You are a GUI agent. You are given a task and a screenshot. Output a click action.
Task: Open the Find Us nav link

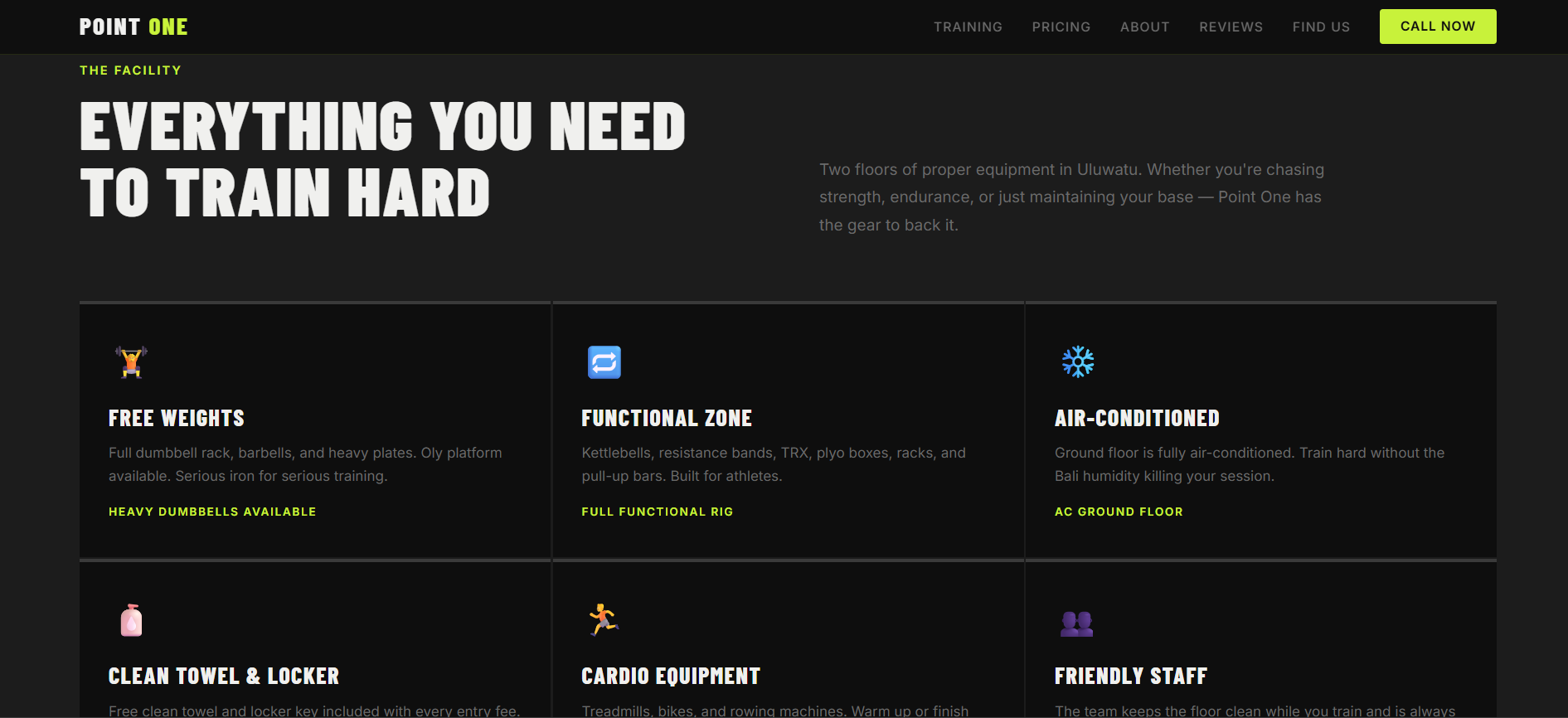pos(1321,27)
